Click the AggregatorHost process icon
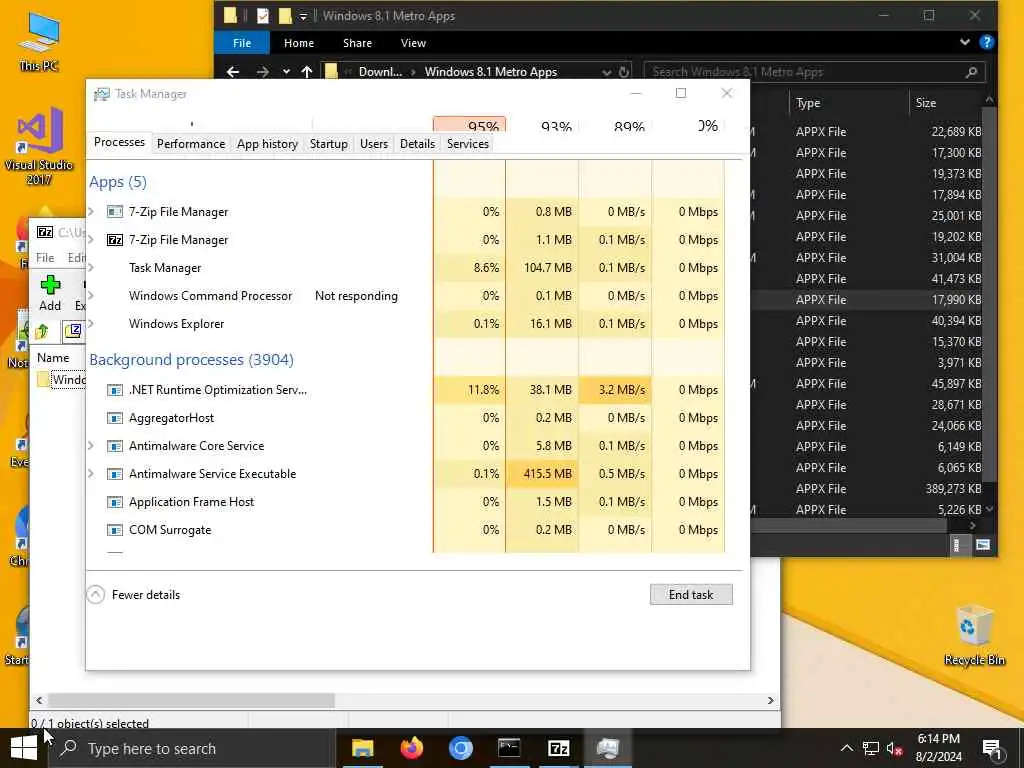The width and height of the screenshot is (1024, 768). (115, 418)
